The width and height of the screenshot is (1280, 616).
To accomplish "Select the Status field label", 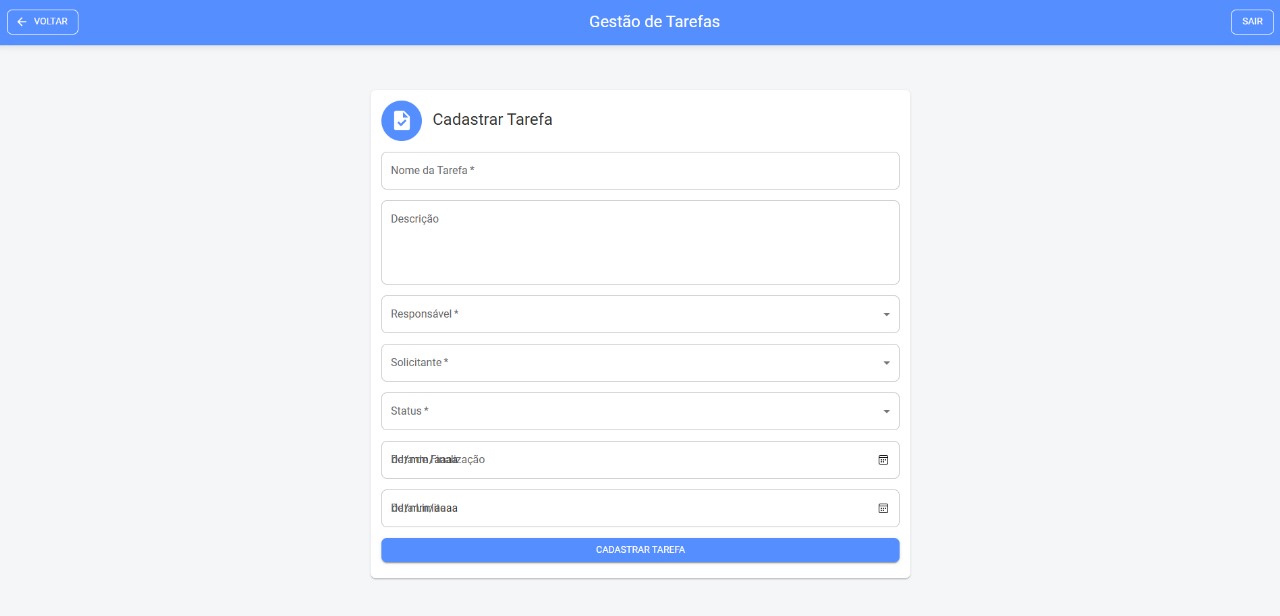I will 409,411.
